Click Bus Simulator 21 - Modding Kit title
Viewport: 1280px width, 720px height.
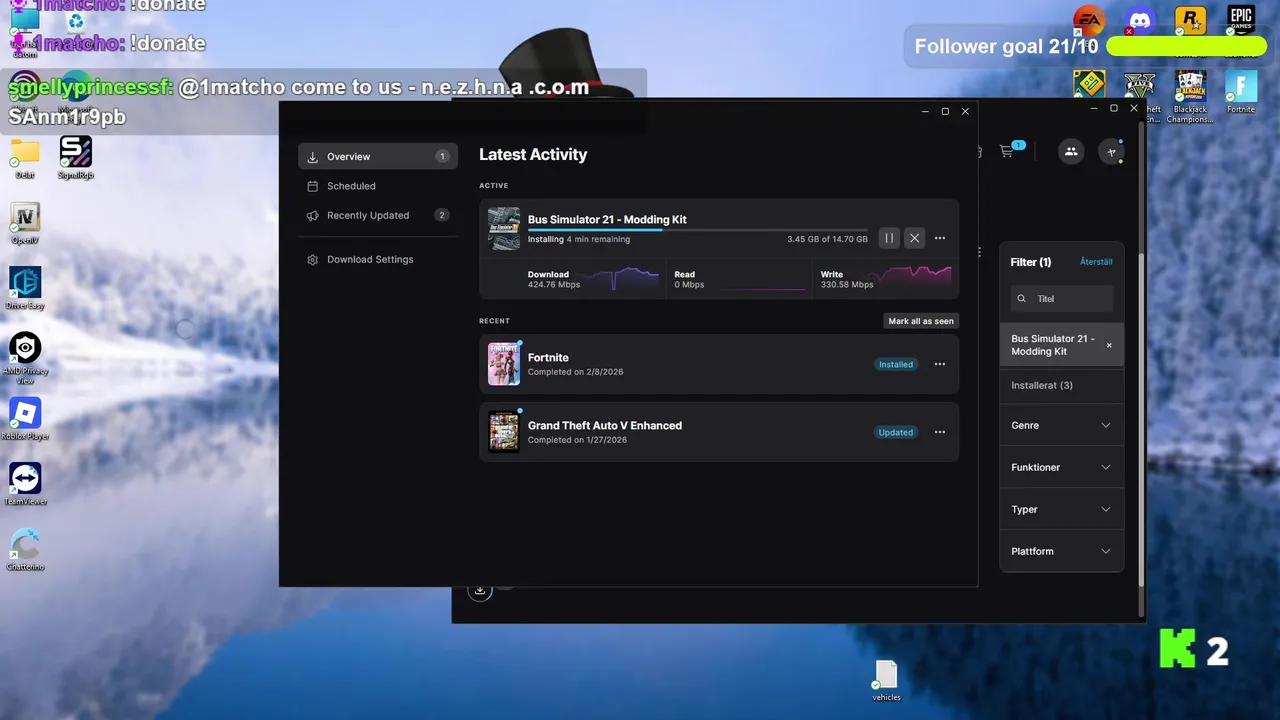click(x=607, y=219)
